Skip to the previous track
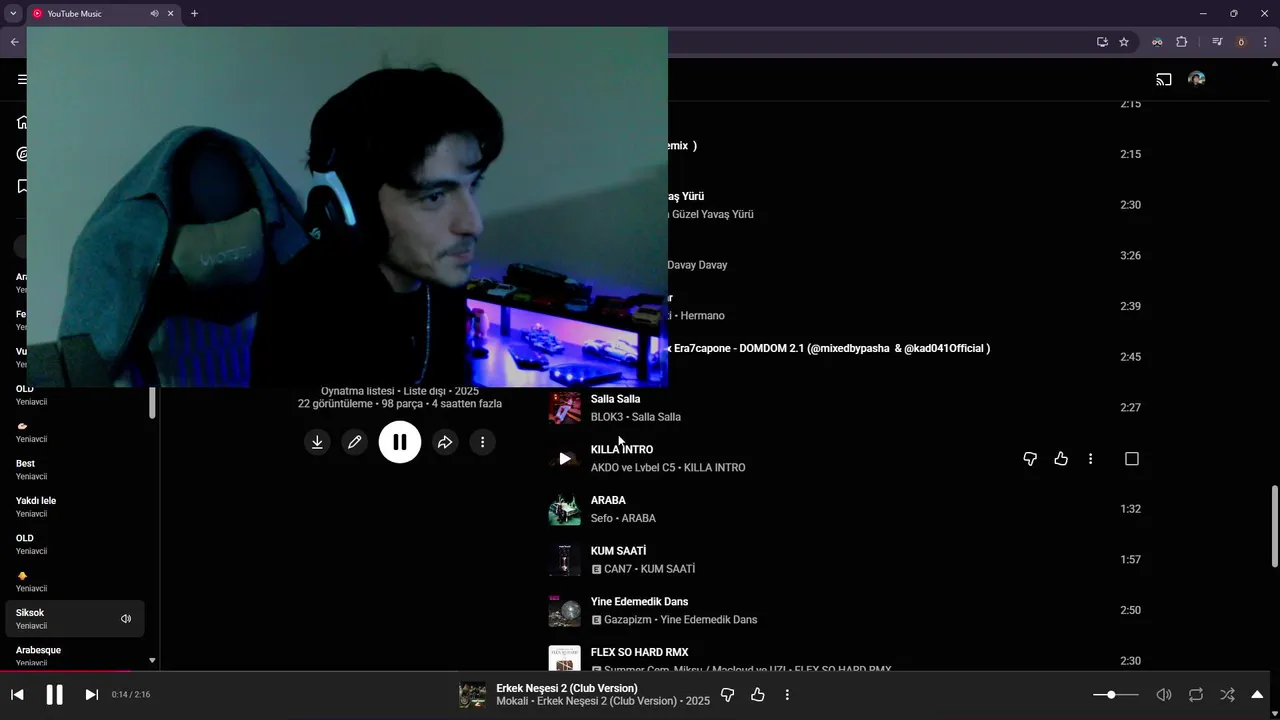 point(17,695)
